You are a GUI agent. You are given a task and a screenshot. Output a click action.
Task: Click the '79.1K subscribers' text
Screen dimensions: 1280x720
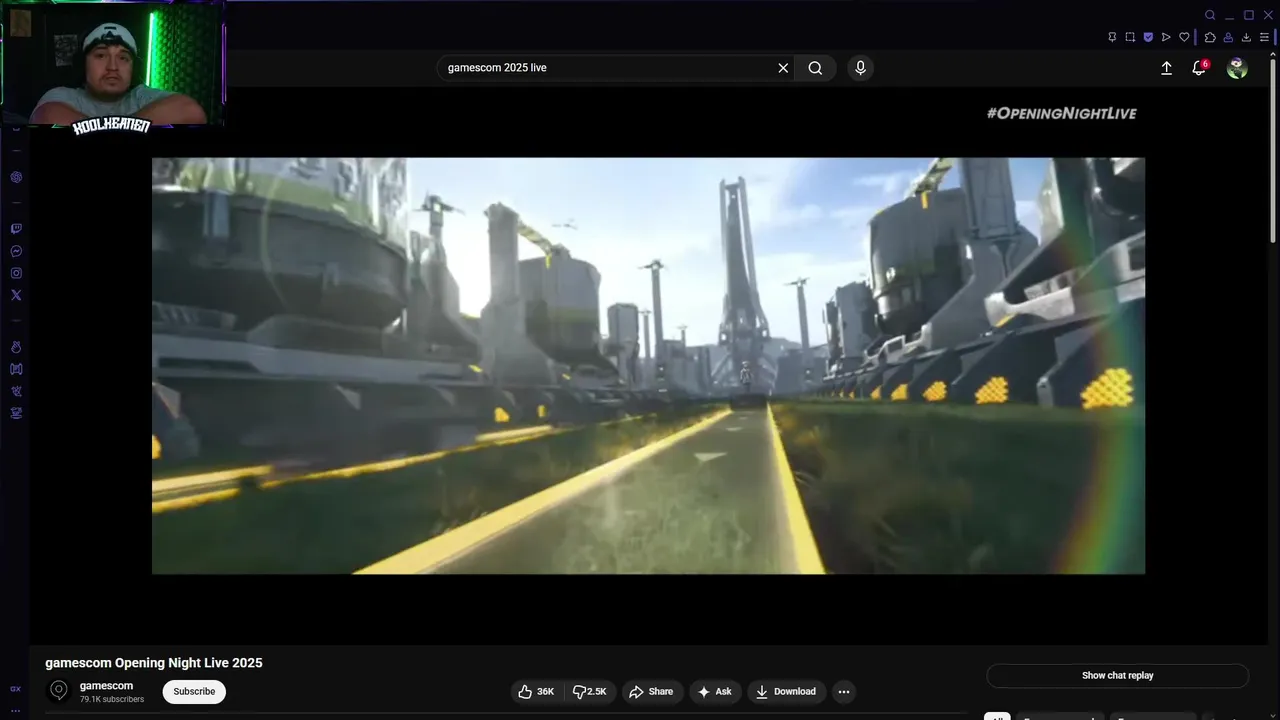112,700
